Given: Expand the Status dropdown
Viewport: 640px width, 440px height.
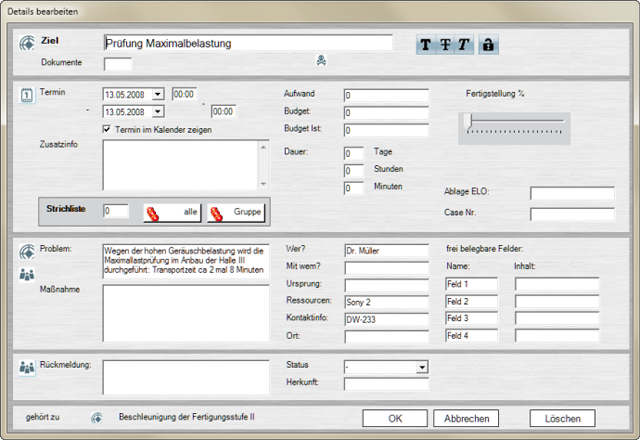Looking at the screenshot, I should [422, 367].
